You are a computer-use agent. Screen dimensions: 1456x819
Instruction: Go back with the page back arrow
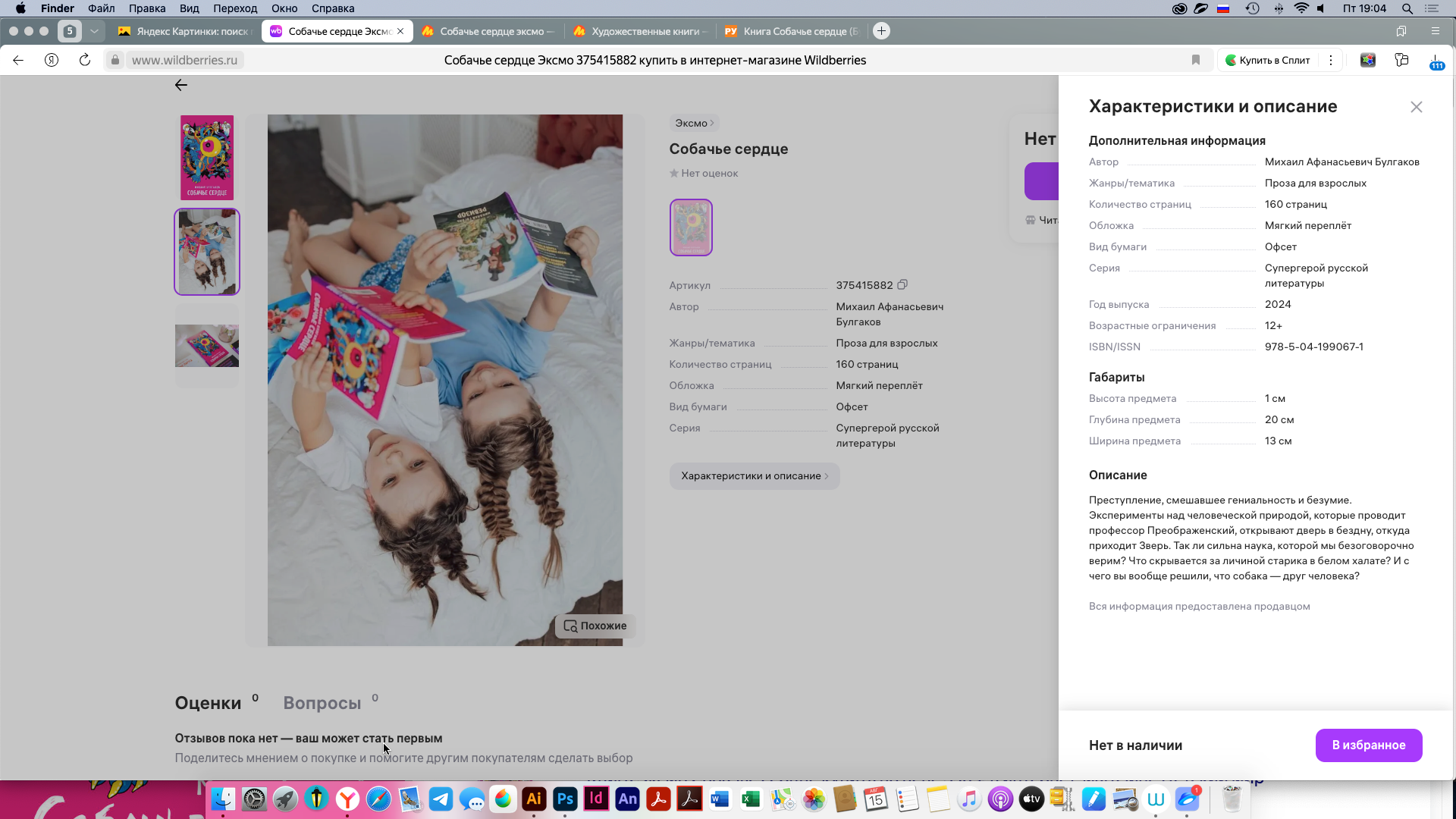pyautogui.click(x=180, y=85)
